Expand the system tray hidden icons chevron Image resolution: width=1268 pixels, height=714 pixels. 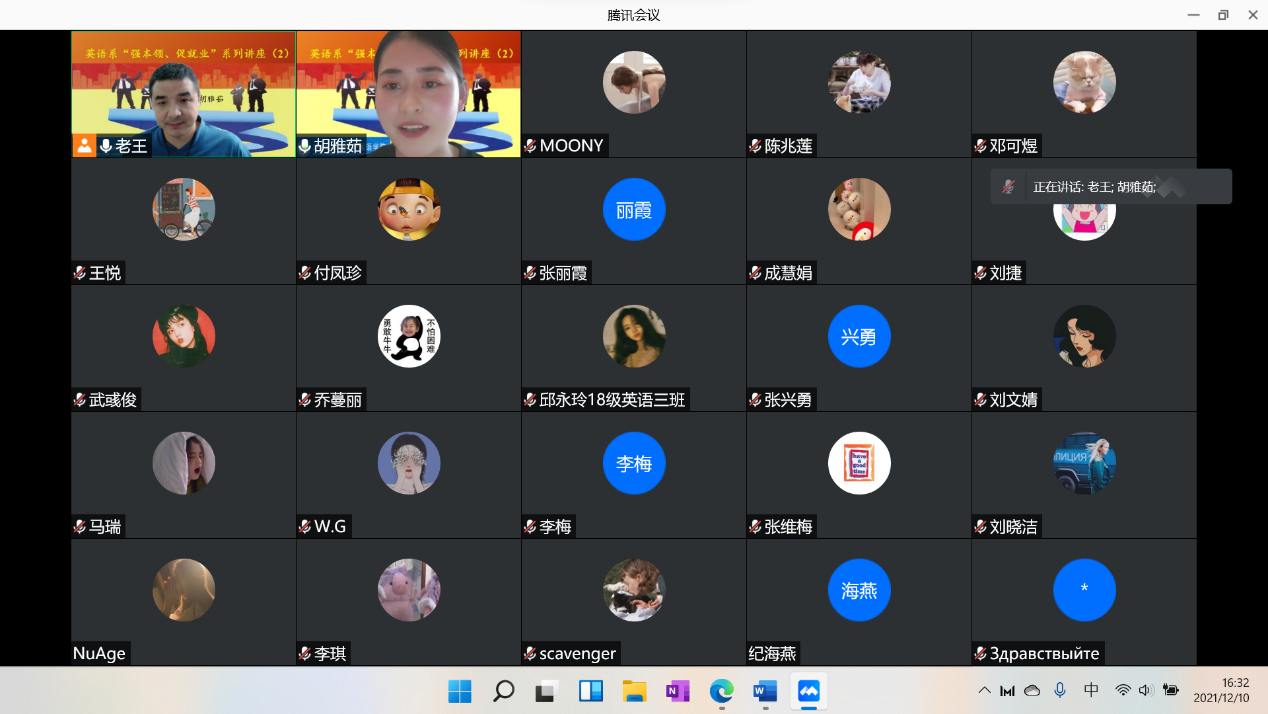coord(984,691)
